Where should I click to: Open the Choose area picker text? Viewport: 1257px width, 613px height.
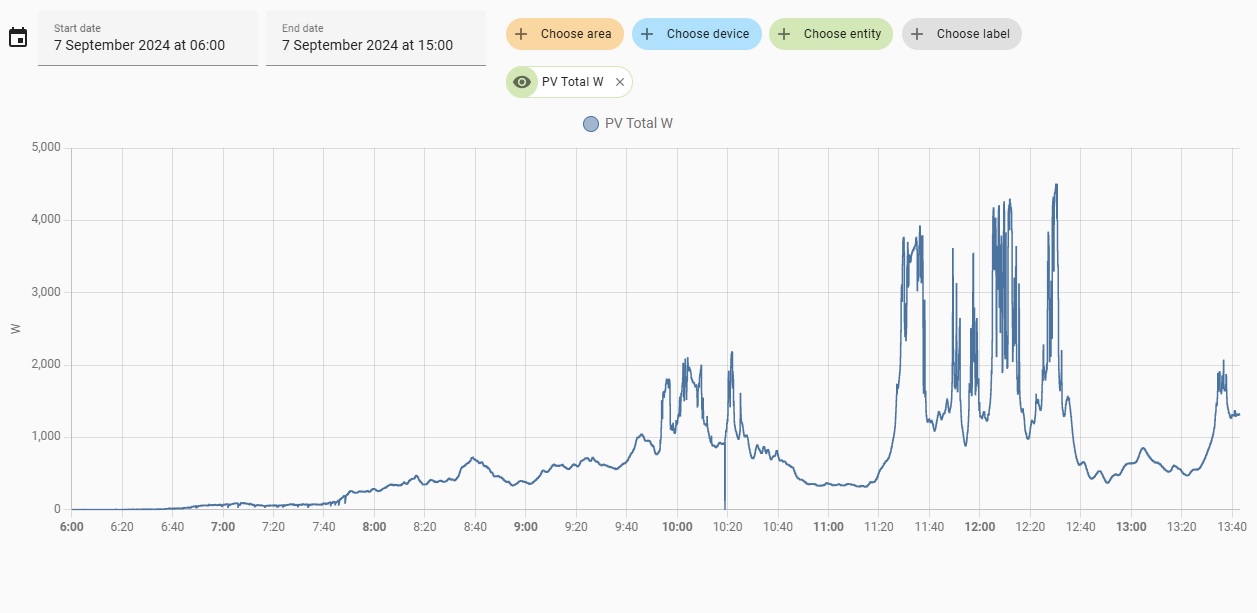pos(576,34)
